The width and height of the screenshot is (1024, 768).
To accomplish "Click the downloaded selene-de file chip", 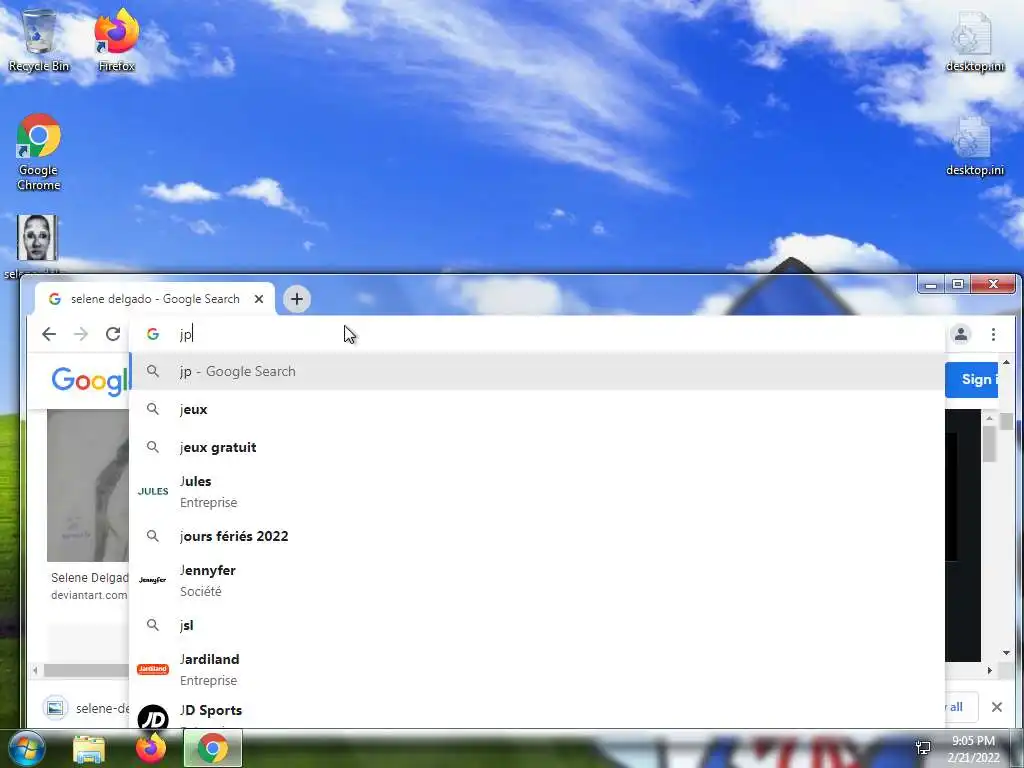I will 86,708.
